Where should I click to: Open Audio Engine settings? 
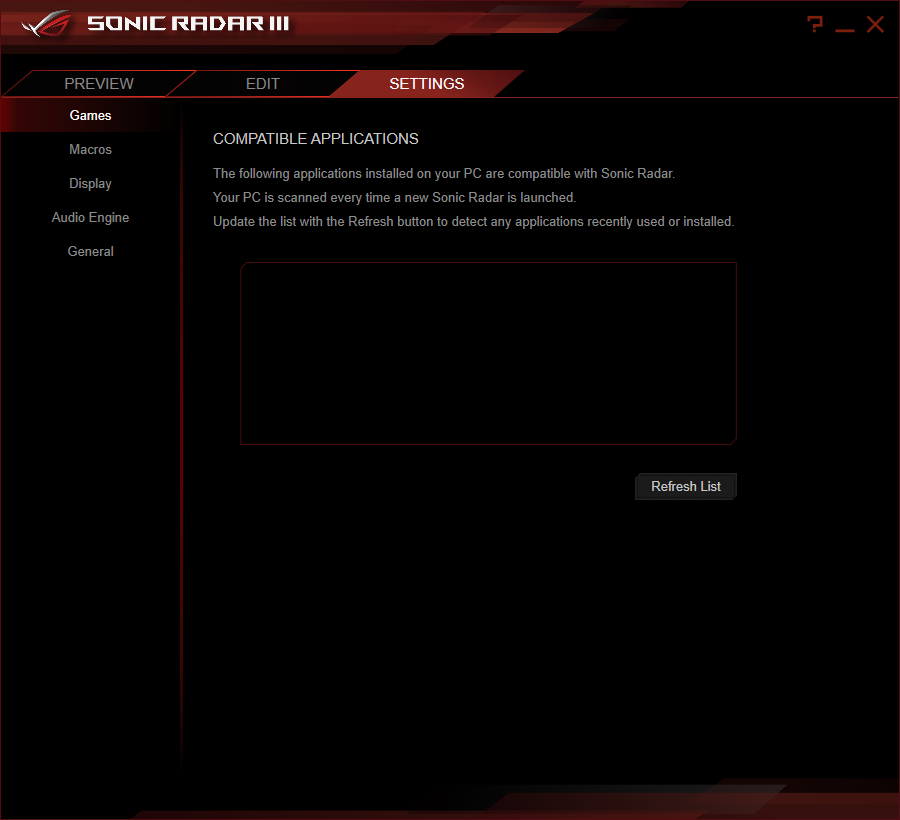(90, 217)
